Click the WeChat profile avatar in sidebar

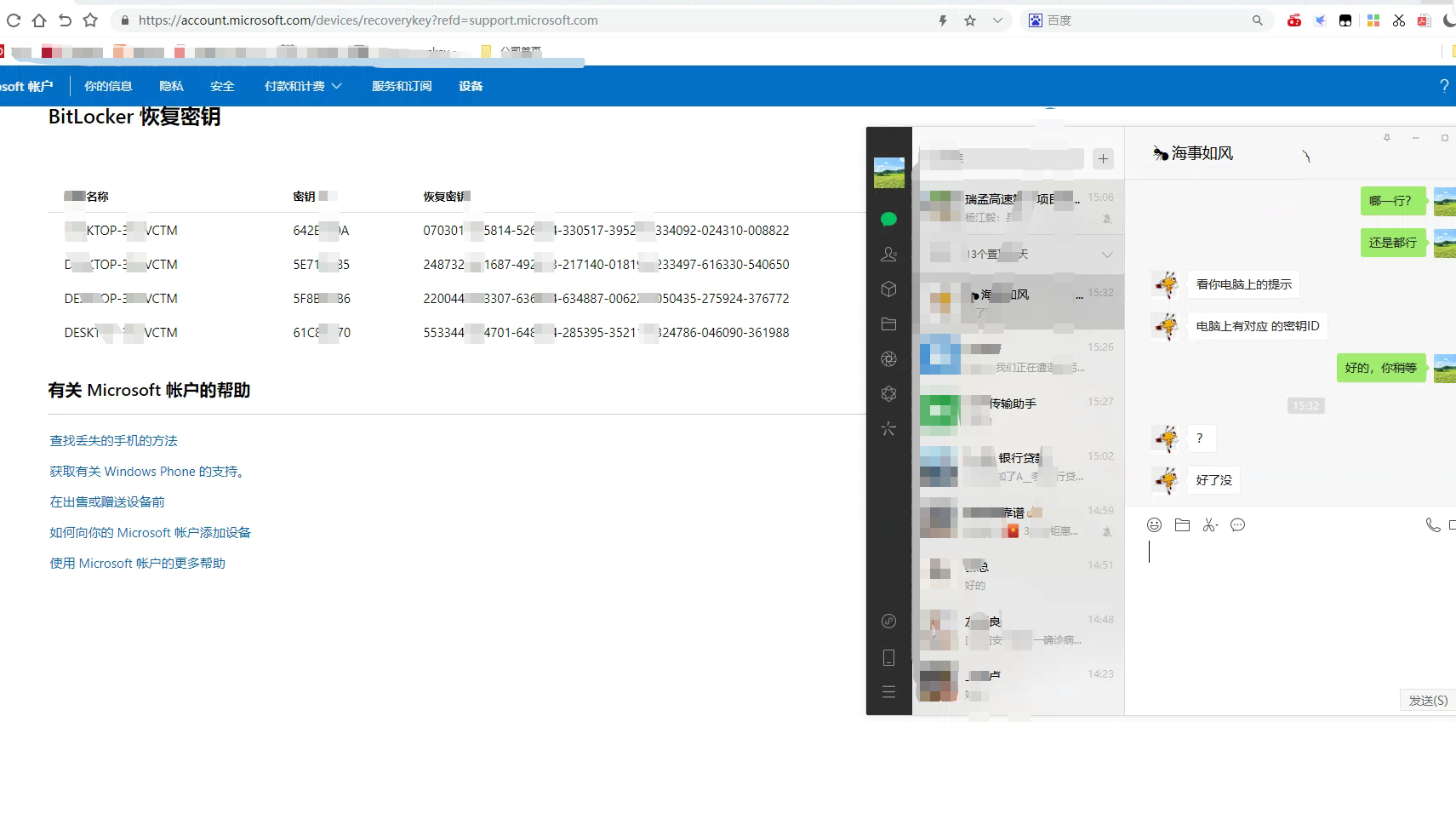[889, 173]
